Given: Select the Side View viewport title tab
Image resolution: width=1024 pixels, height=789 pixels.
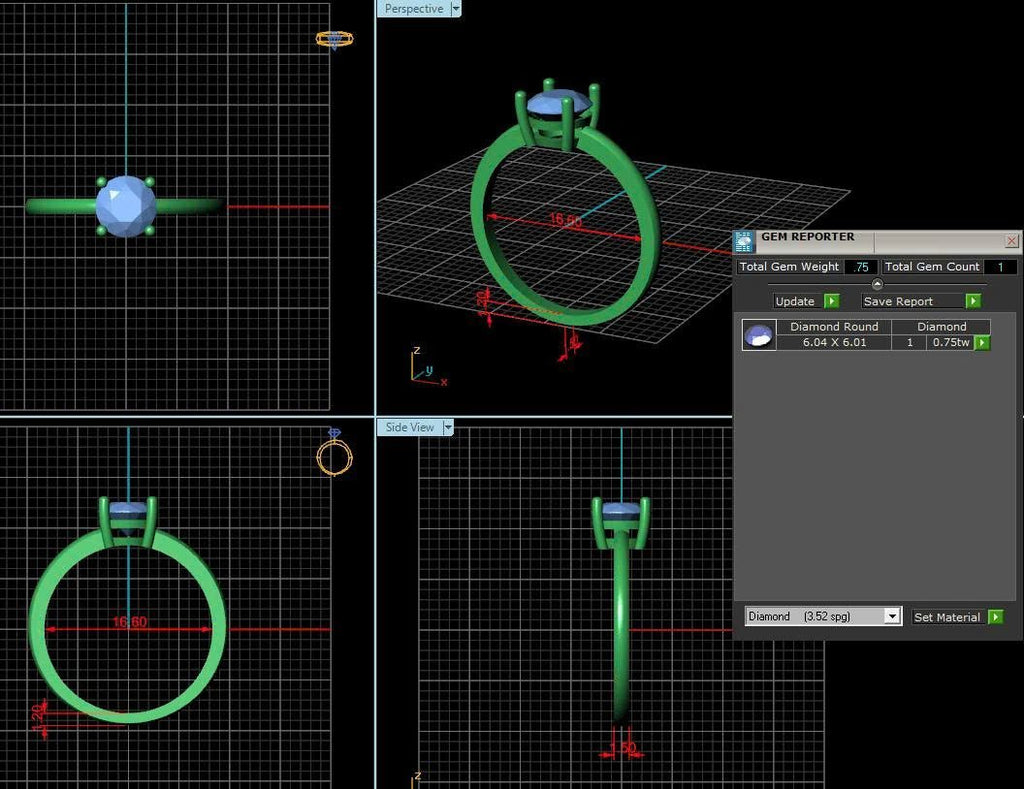Looking at the screenshot, I should point(410,427).
